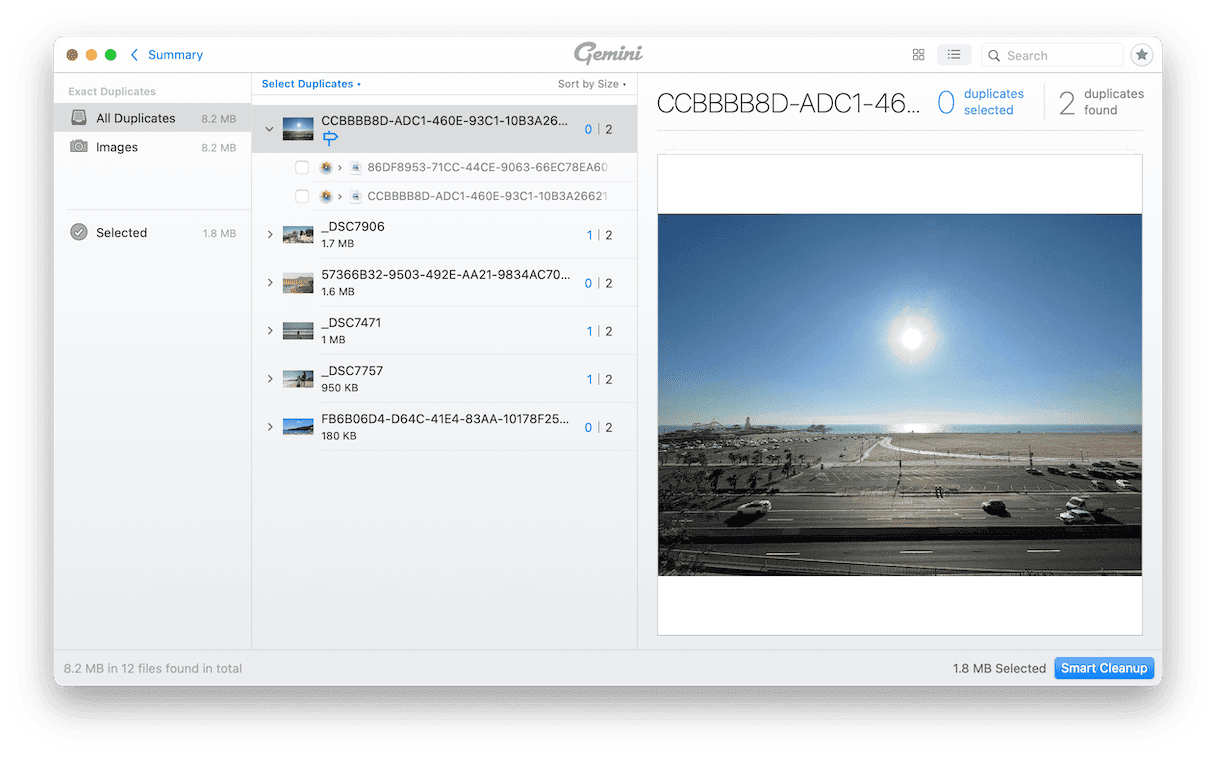Viewport: 1216px width, 757px height.
Task: Click thumbnail of 57366B32 group
Action: 298,283
